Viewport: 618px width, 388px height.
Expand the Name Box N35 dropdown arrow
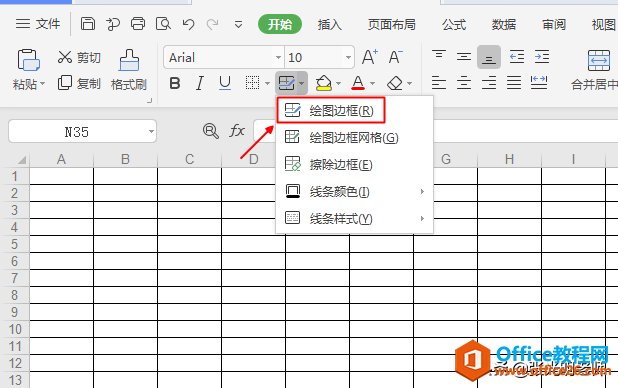pos(151,131)
